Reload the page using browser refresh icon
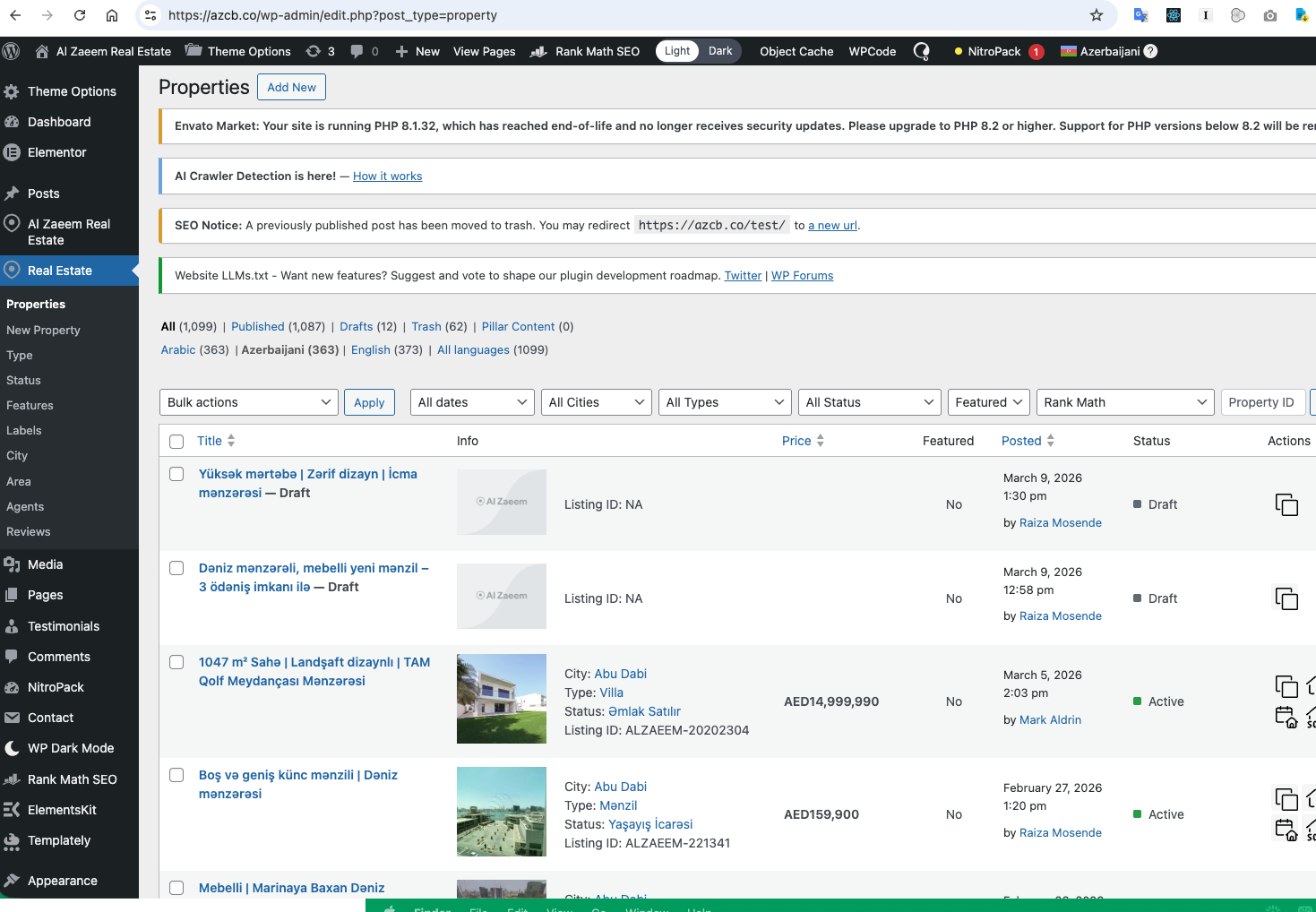The image size is (1316, 912). coord(80,15)
